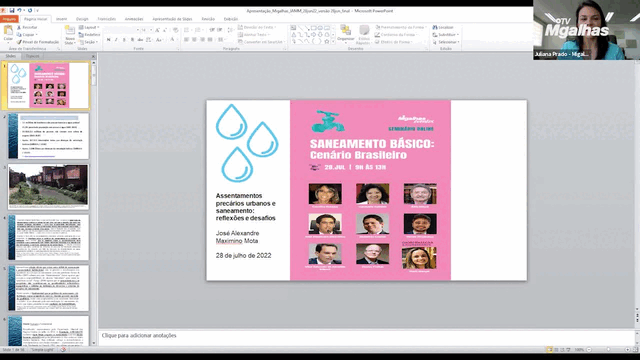Open the Layout dropdown
640x360 pixels.
coord(89,27)
